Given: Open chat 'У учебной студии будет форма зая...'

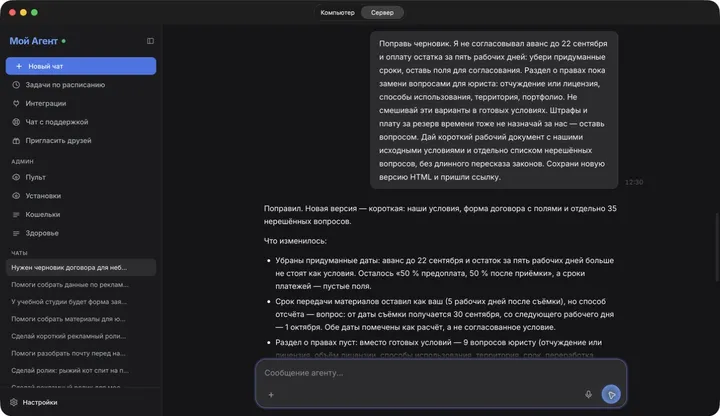Looking at the screenshot, I should pos(81,302).
